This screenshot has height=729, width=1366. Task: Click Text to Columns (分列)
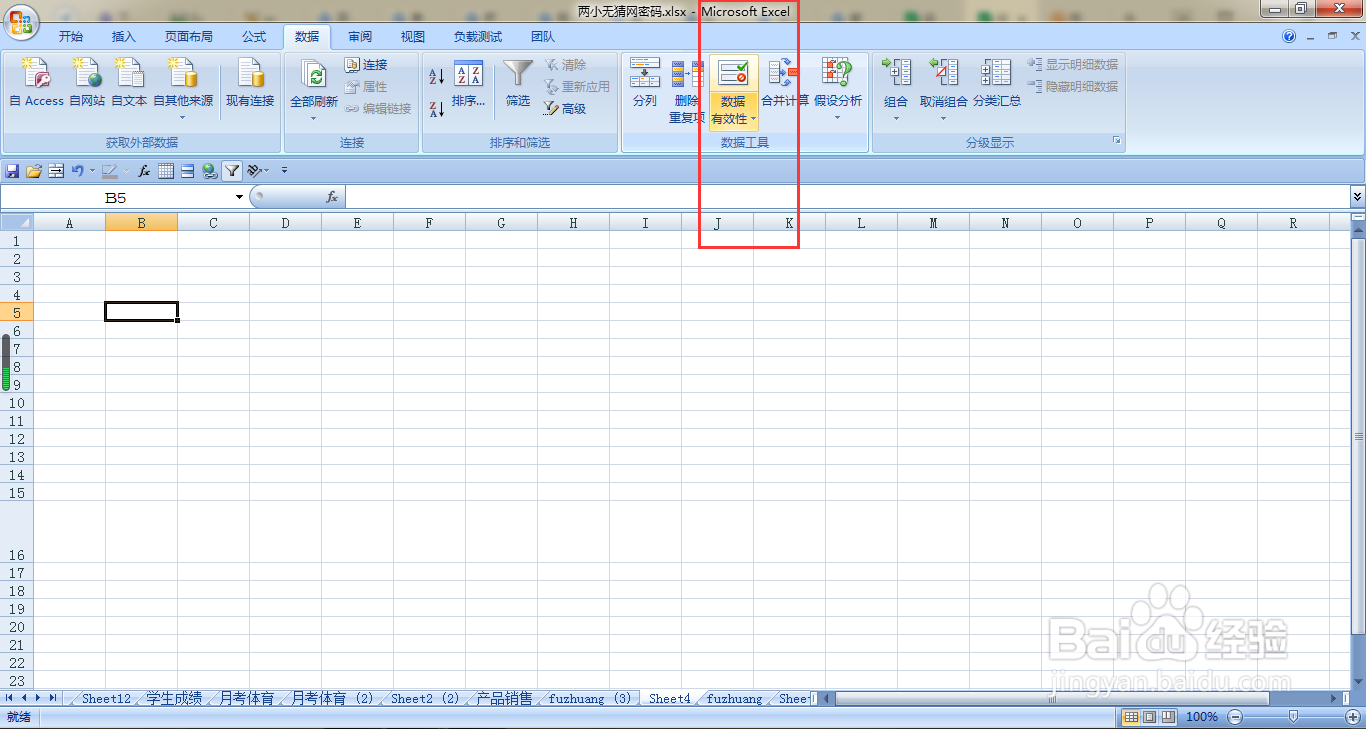click(645, 83)
